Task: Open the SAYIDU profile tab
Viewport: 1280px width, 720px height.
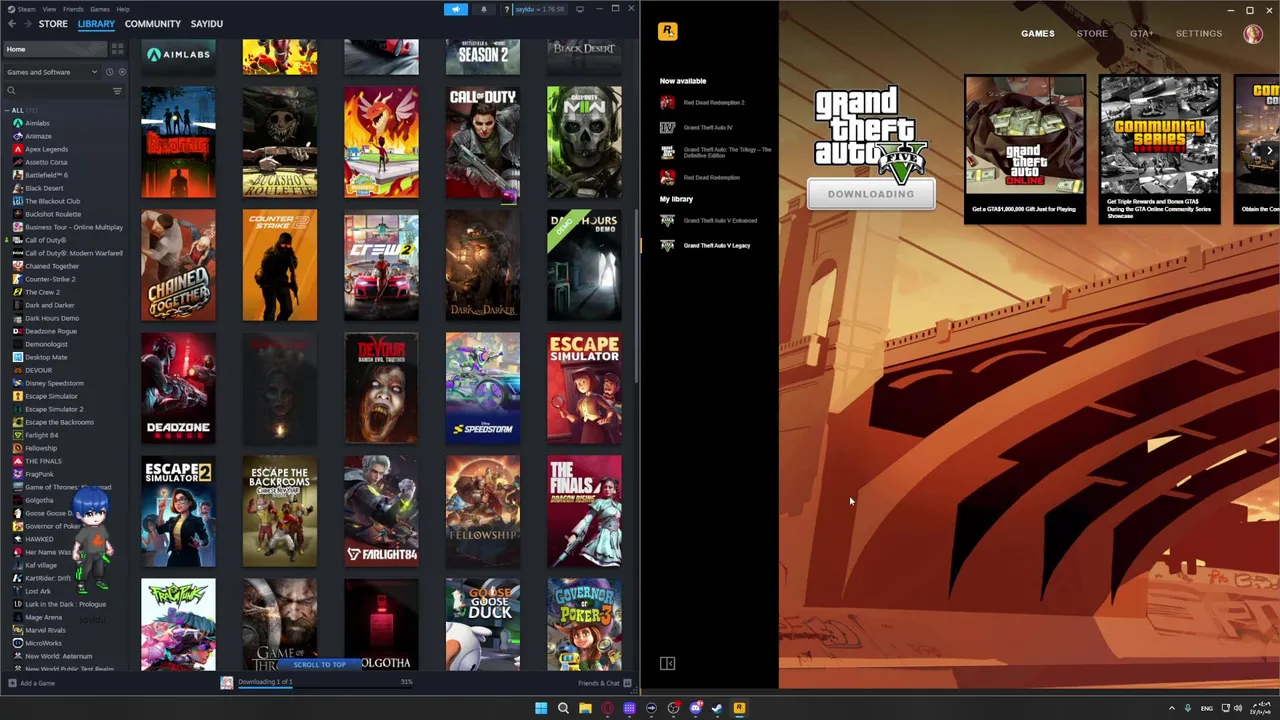Action: click(x=207, y=24)
